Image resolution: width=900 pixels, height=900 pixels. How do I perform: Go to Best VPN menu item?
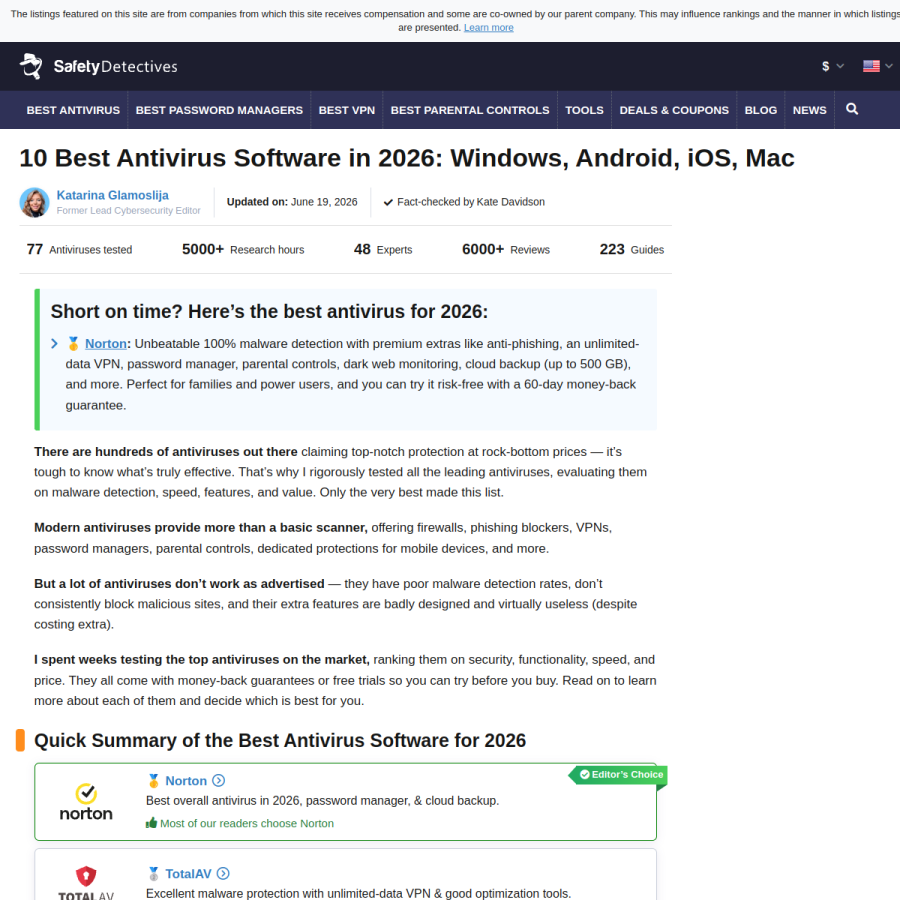347,110
